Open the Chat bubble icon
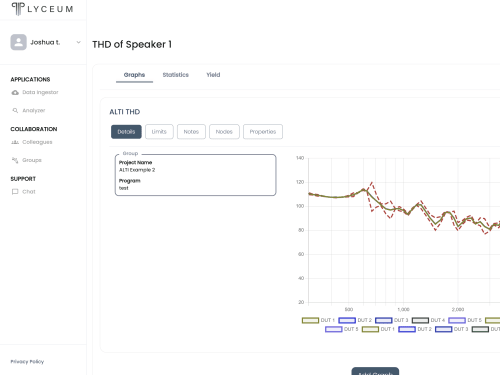 click(x=15, y=192)
